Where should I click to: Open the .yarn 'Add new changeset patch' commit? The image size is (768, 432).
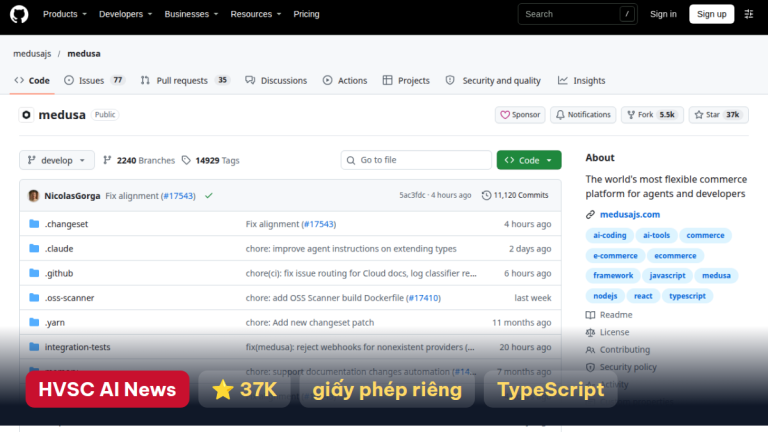click(x=310, y=322)
